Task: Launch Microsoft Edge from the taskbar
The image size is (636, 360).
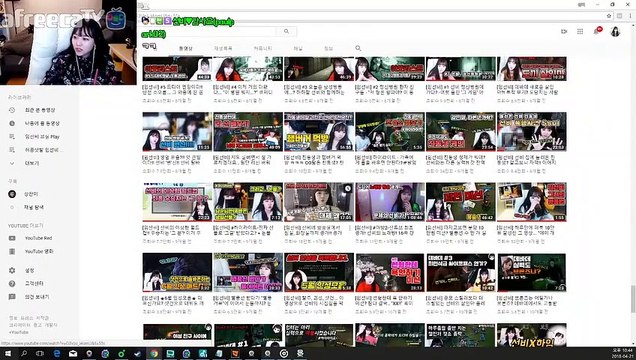Action: coord(57,354)
